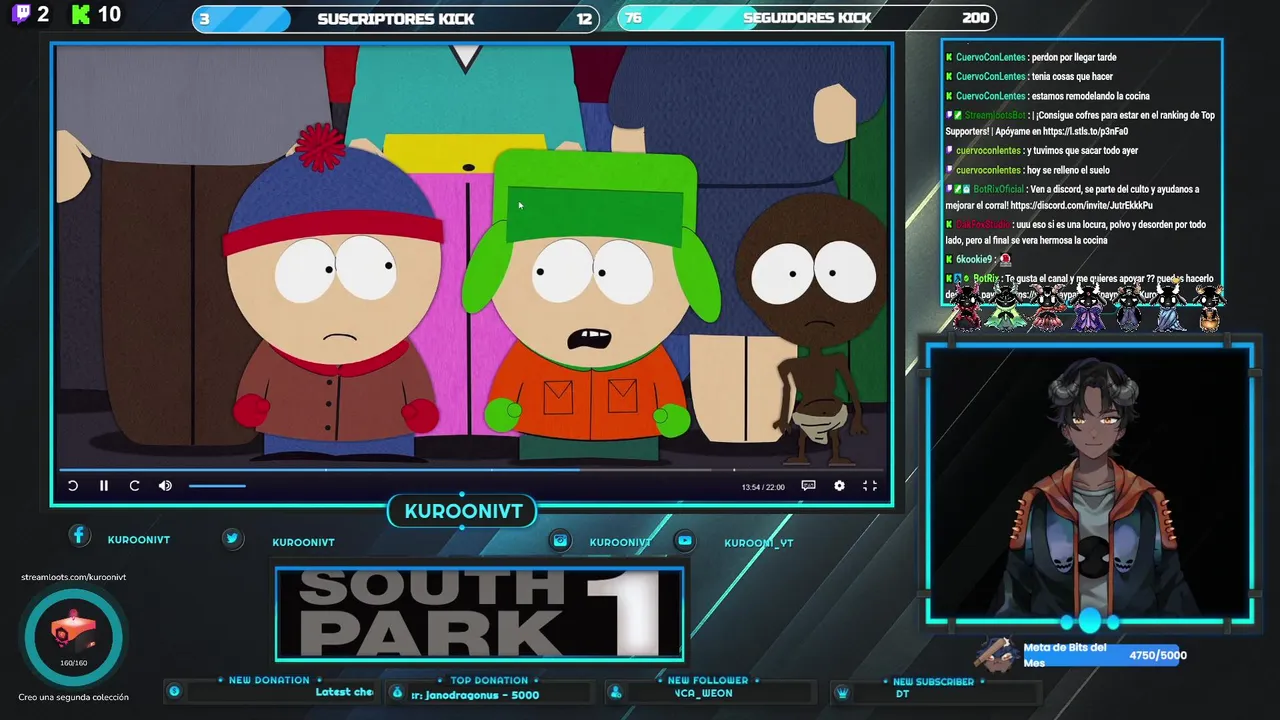Adjust the player volume slider

[x=217, y=486]
